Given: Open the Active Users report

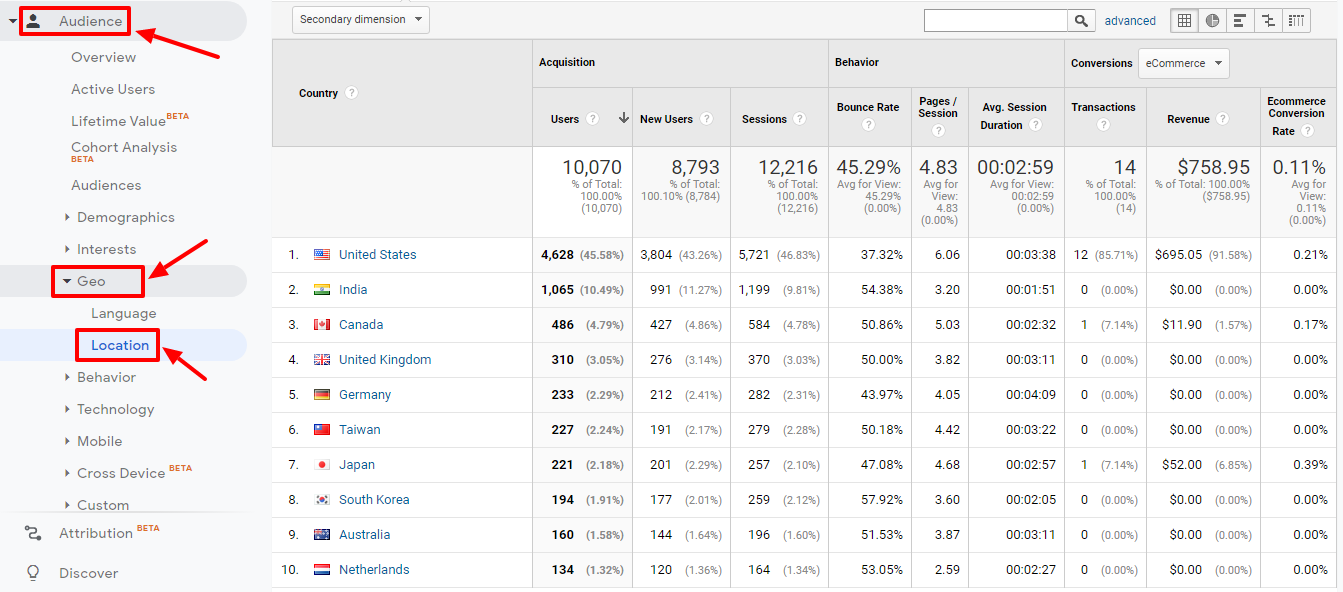Looking at the screenshot, I should (113, 89).
